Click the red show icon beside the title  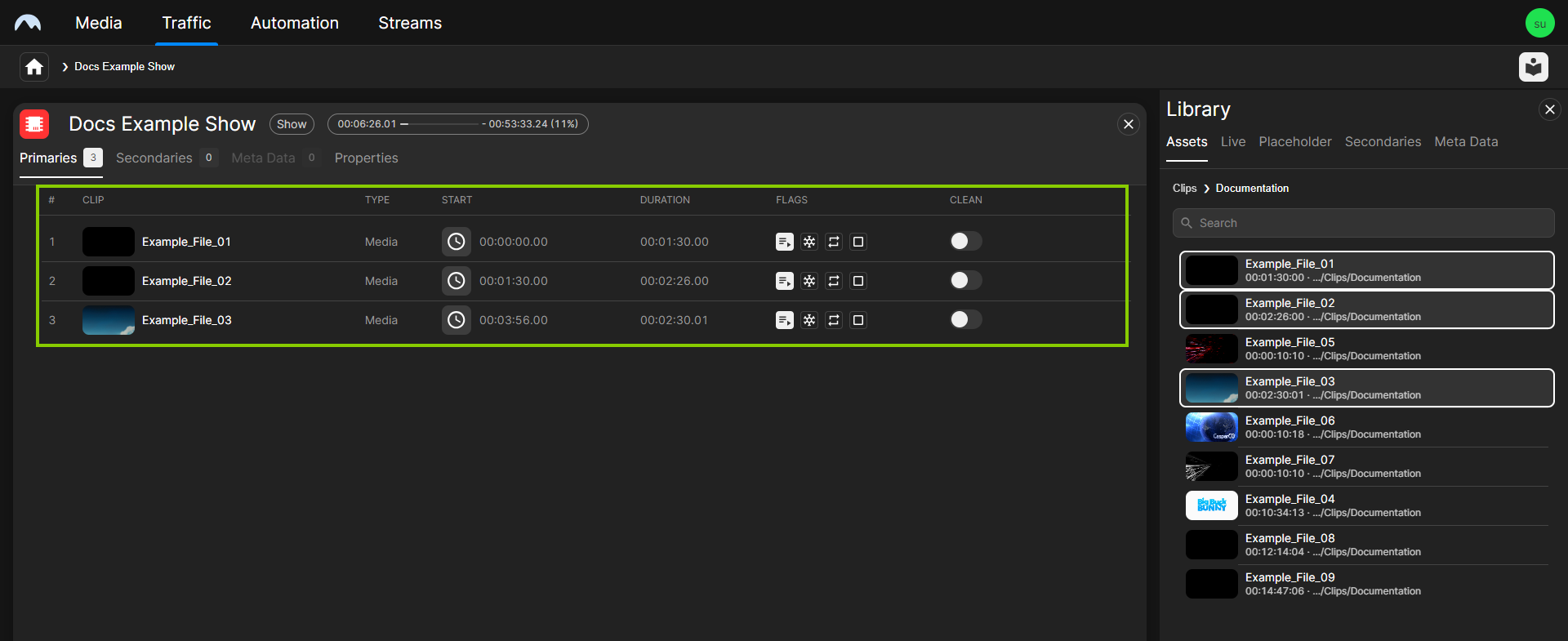point(34,124)
